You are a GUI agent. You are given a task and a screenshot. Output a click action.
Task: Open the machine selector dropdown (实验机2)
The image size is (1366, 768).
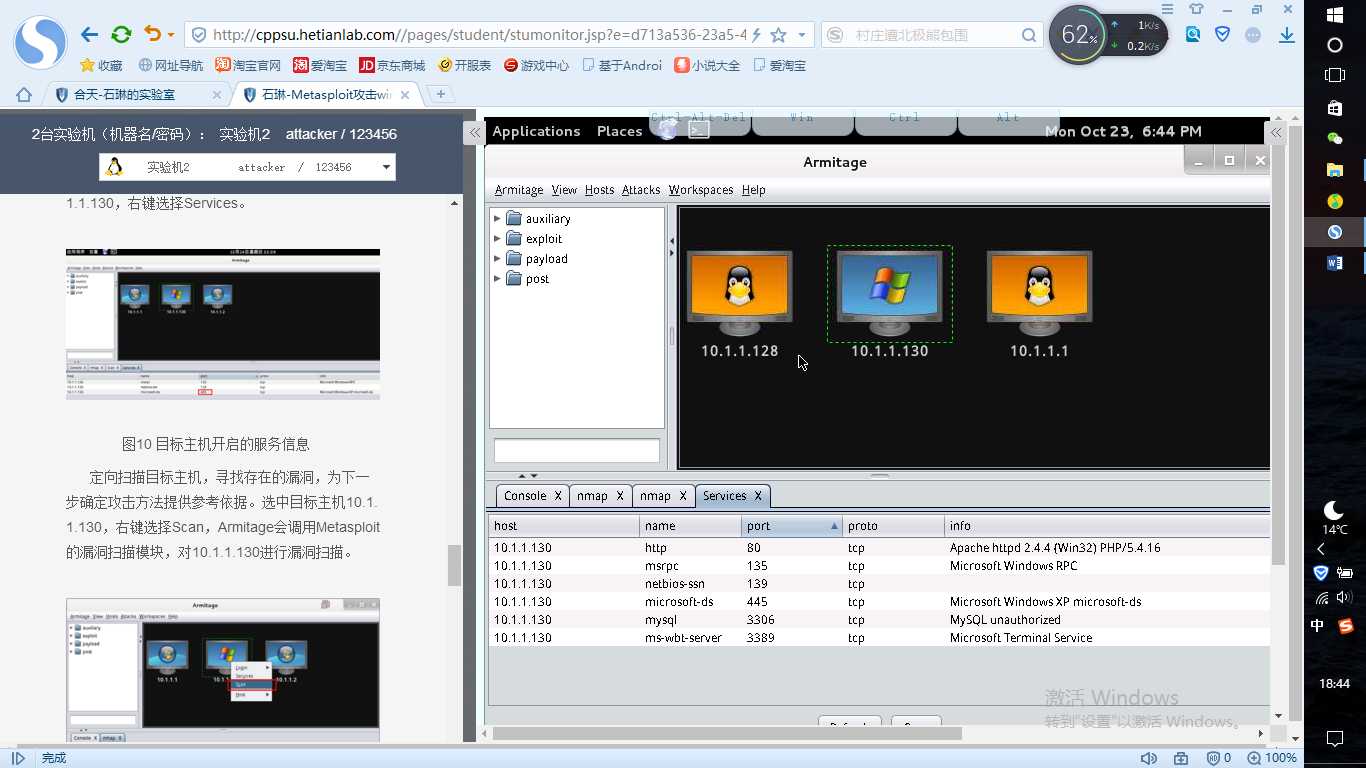pyautogui.click(x=247, y=167)
